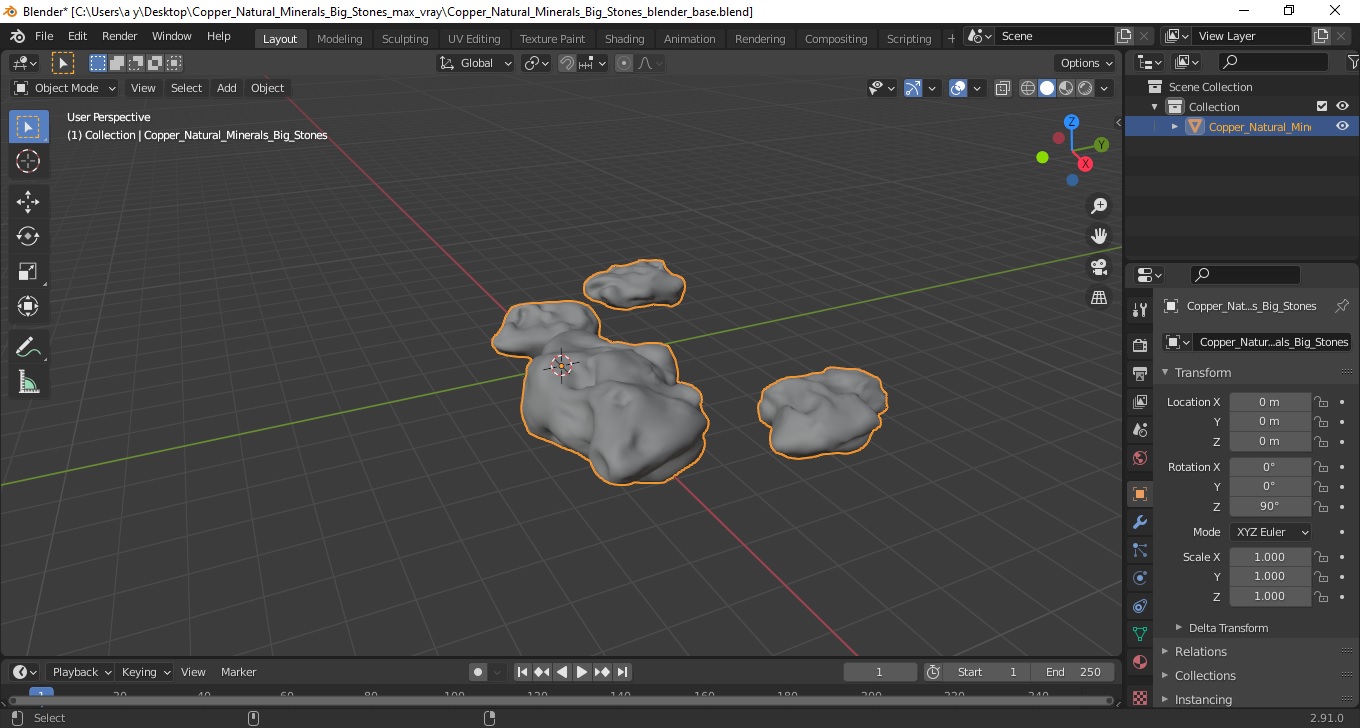Open the File menu

tap(44, 36)
